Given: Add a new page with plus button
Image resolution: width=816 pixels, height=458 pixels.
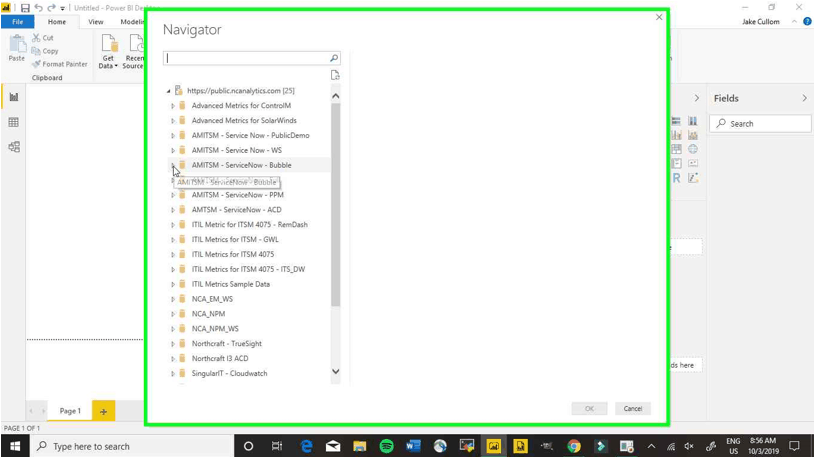Looking at the screenshot, I should pyautogui.click(x=103, y=411).
